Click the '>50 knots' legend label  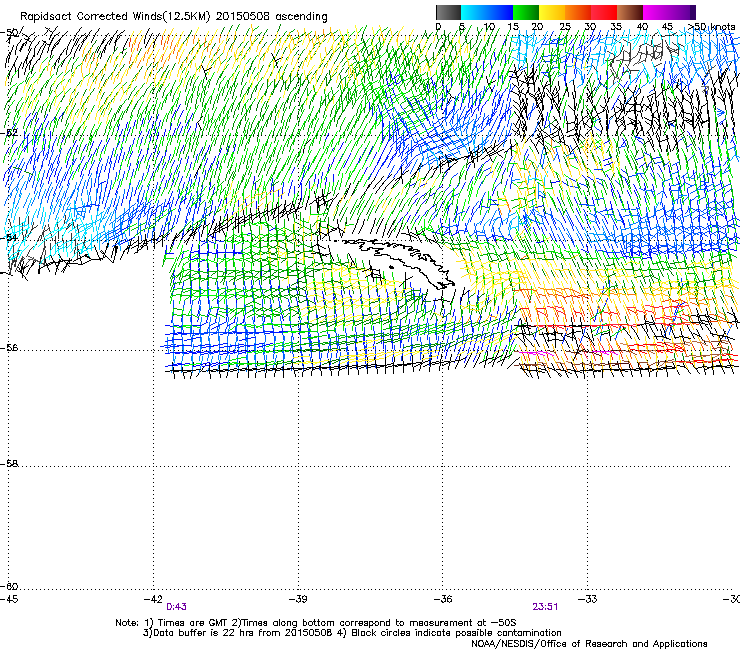pos(711,26)
